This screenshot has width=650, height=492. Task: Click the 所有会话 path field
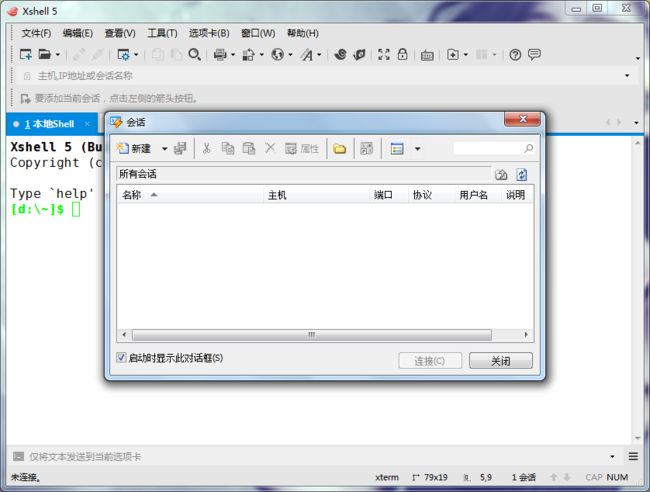click(x=304, y=174)
